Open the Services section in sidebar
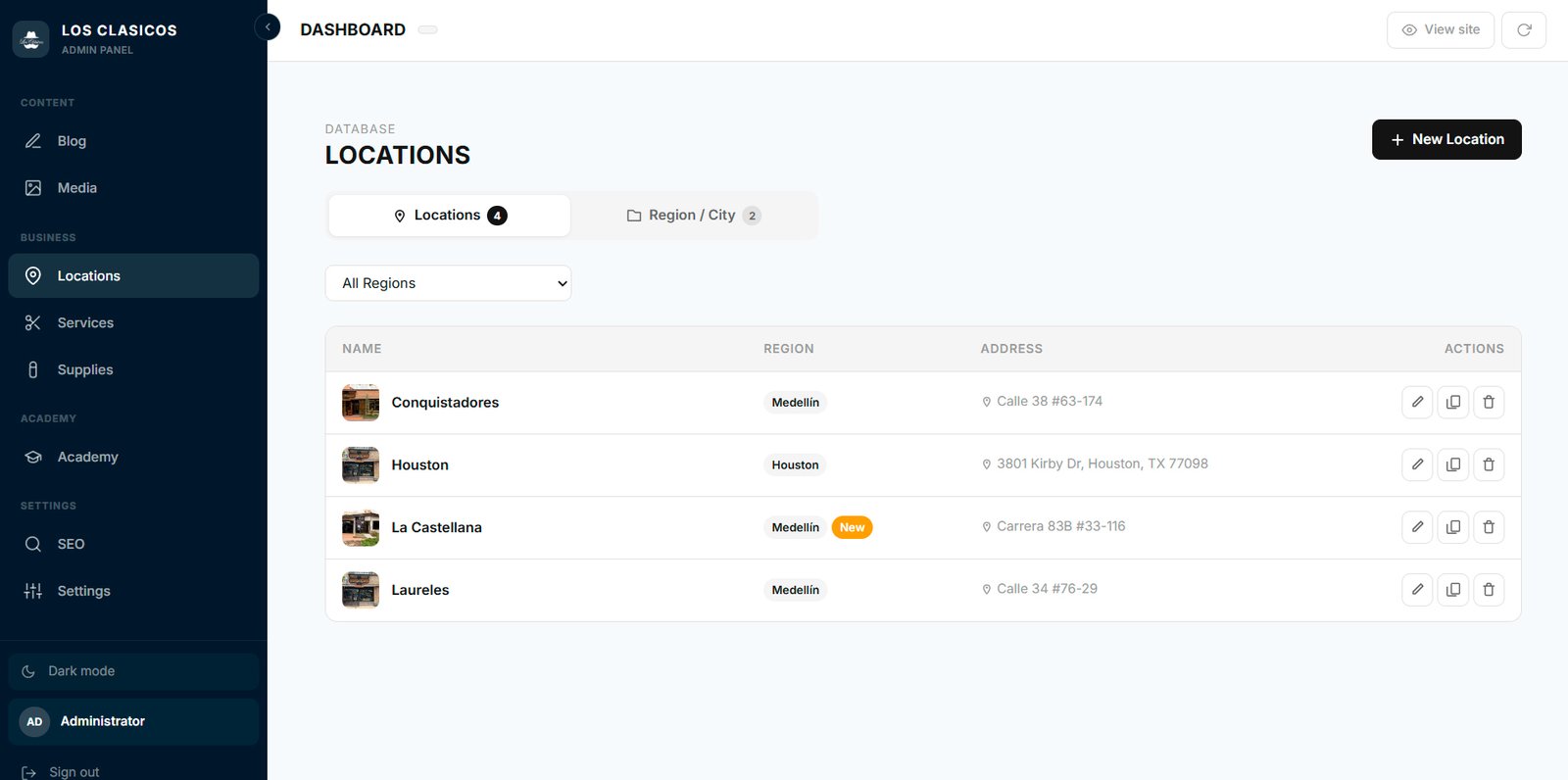The height and width of the screenshot is (780, 1568). (x=133, y=322)
